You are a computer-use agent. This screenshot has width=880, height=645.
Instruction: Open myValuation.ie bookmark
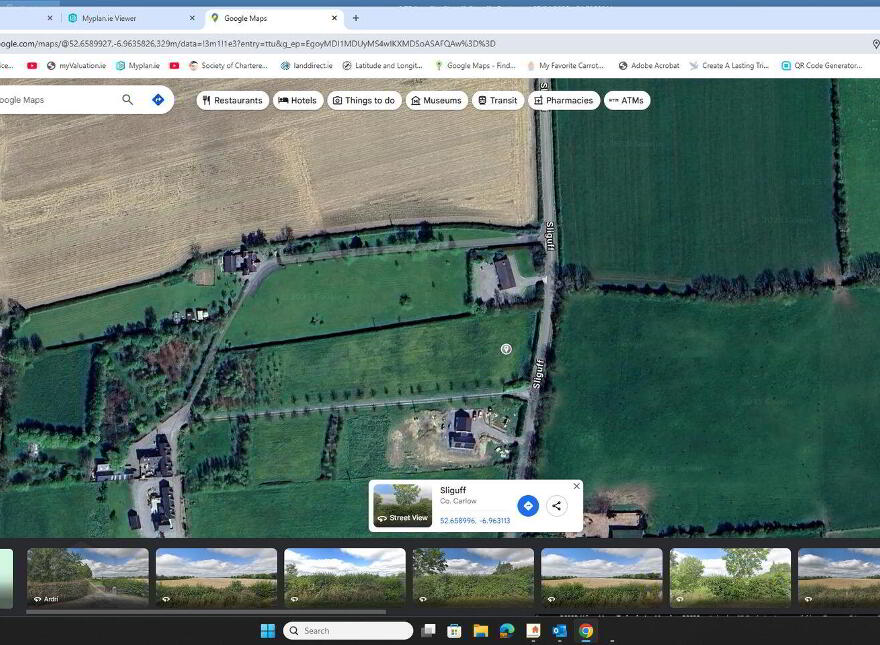76,66
